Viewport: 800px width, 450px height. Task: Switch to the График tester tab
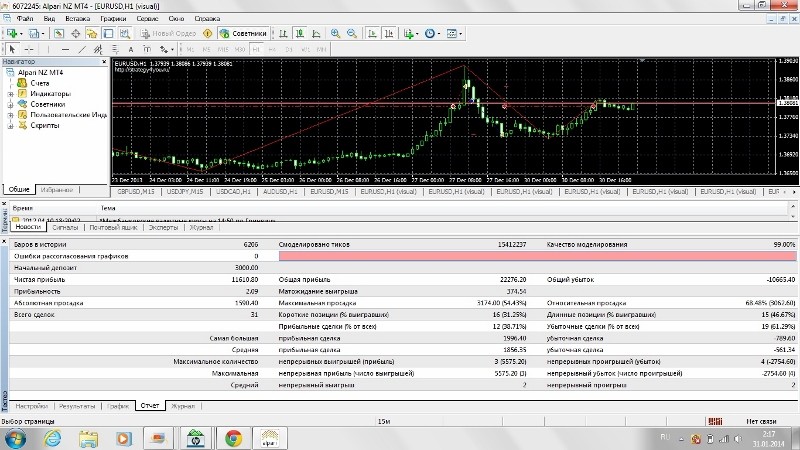click(118, 406)
